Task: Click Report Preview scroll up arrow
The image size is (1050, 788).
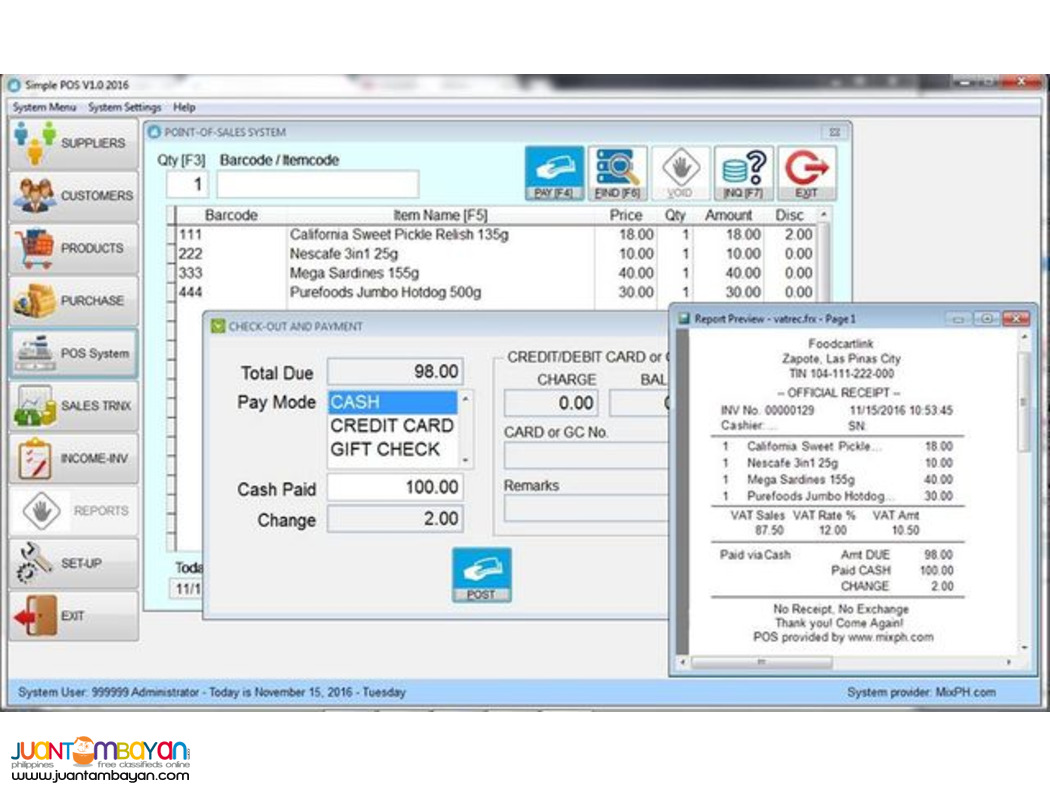Action: tap(1024, 338)
